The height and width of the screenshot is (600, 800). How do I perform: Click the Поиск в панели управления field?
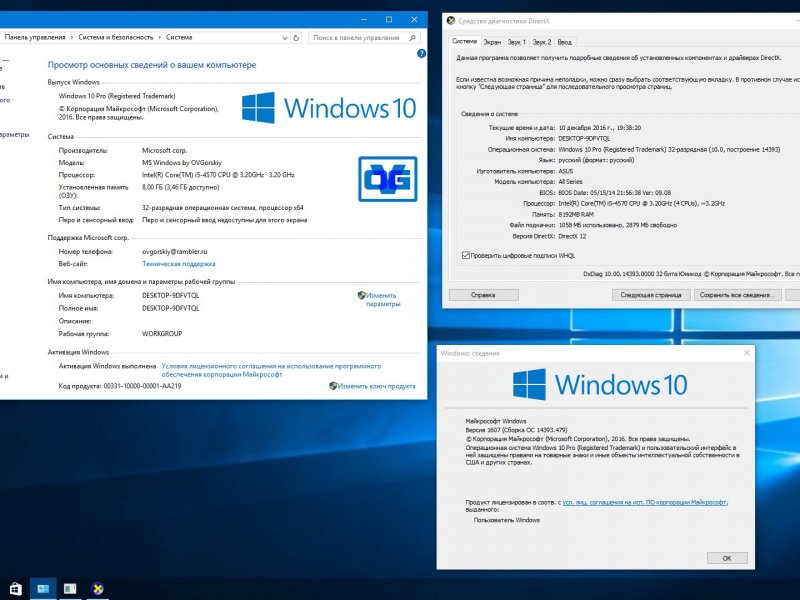tap(364, 38)
